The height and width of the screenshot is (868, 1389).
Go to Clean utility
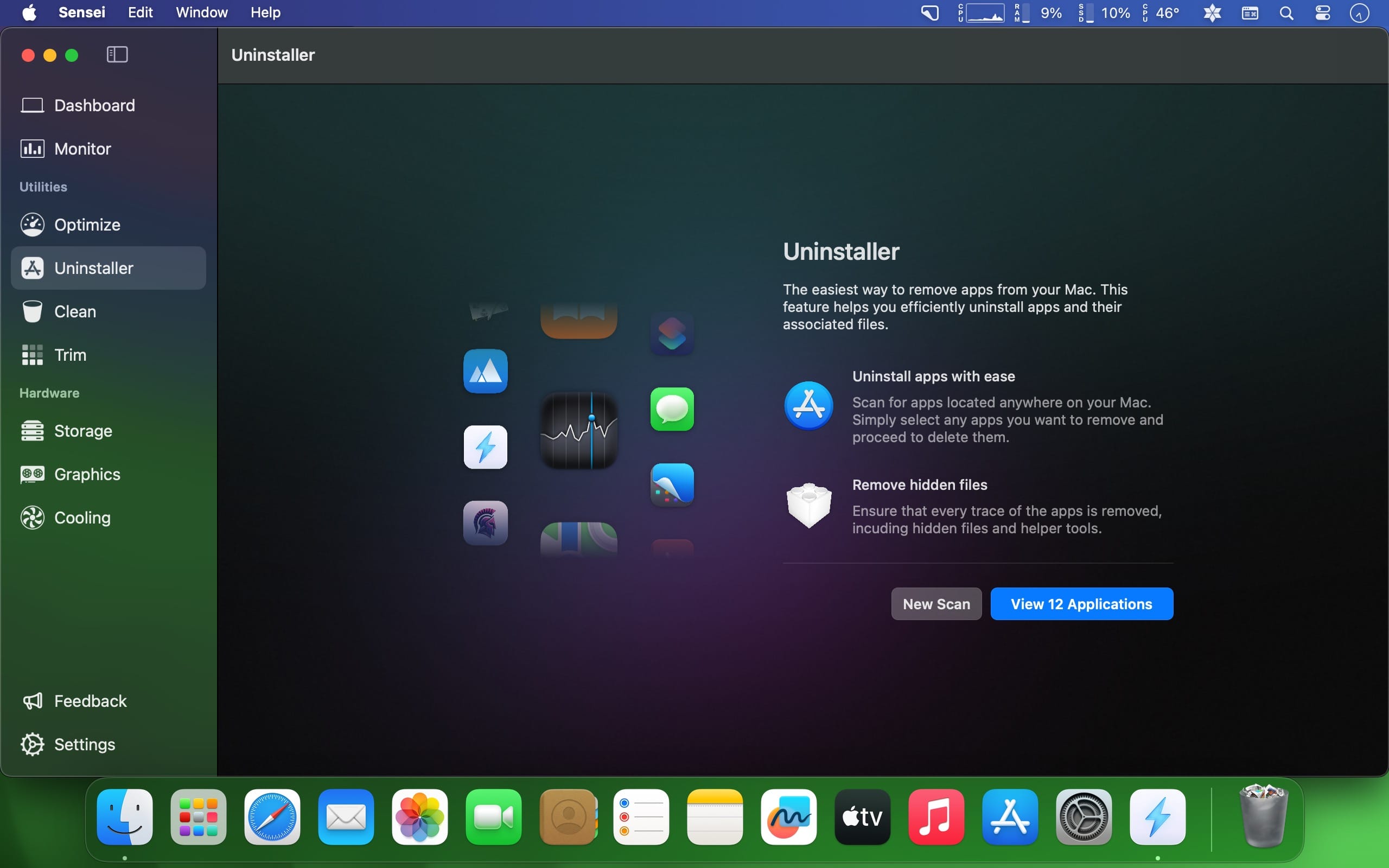pos(75,311)
